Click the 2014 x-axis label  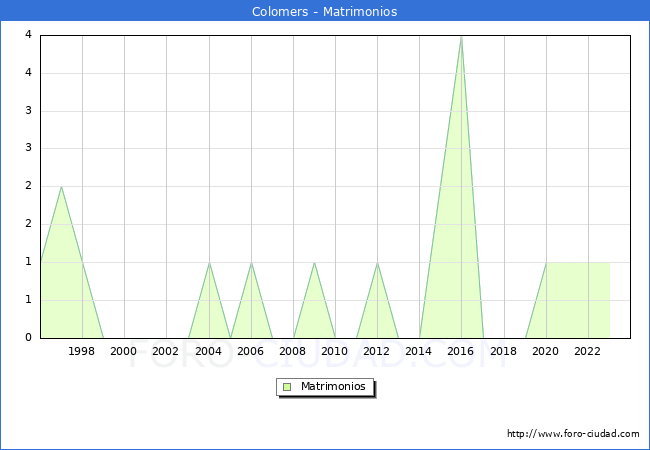419,351
